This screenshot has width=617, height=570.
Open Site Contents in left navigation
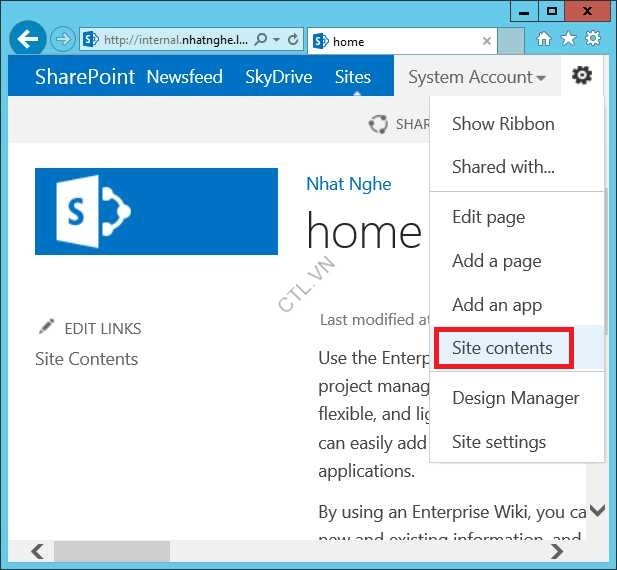(x=86, y=359)
